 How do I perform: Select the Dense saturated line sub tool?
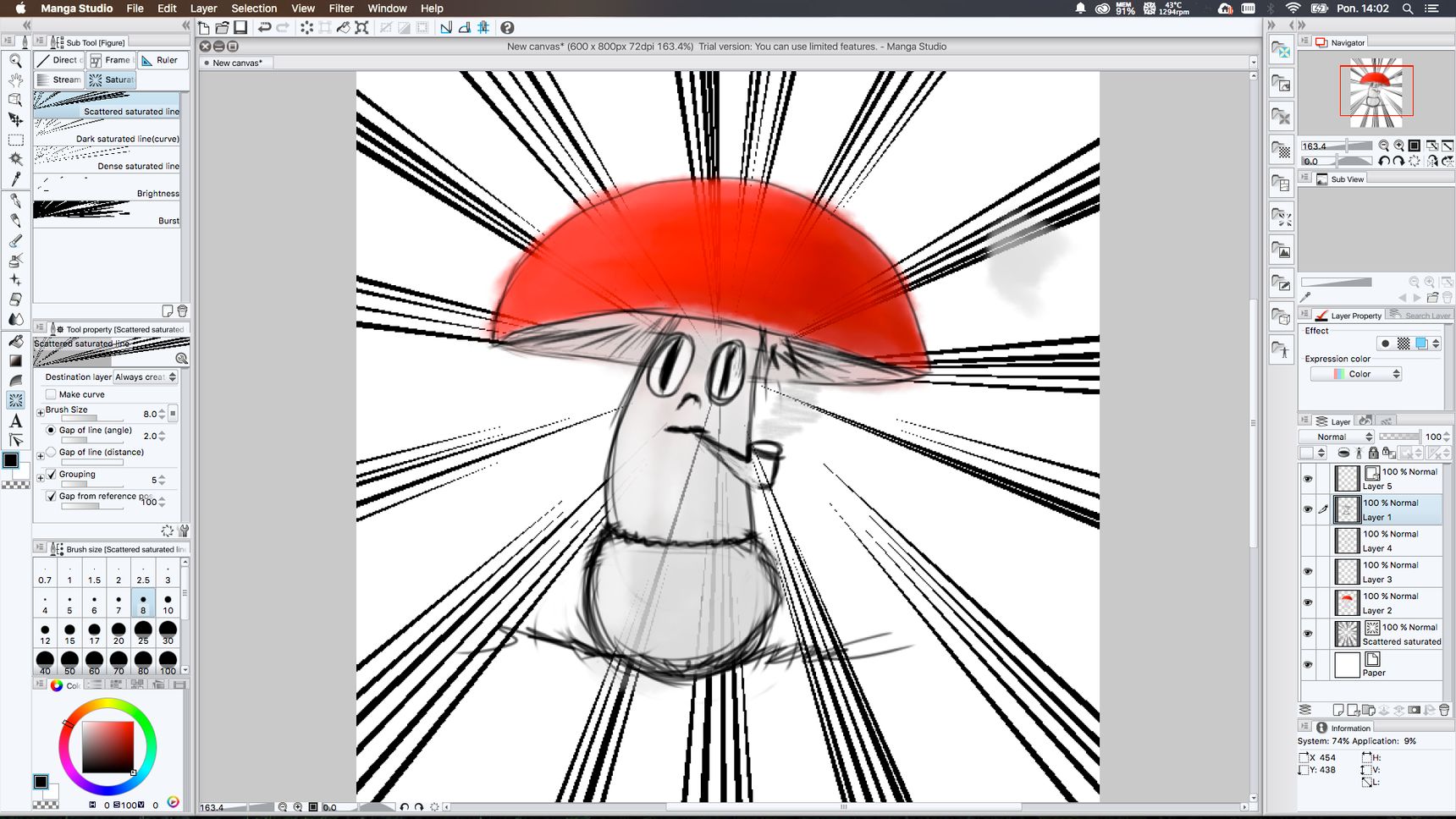click(107, 160)
